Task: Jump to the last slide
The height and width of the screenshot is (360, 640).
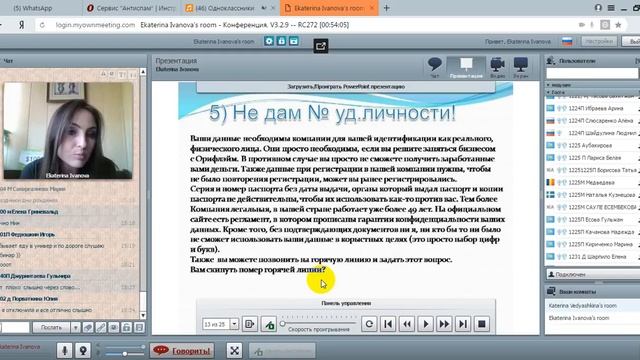Action: click(463, 324)
